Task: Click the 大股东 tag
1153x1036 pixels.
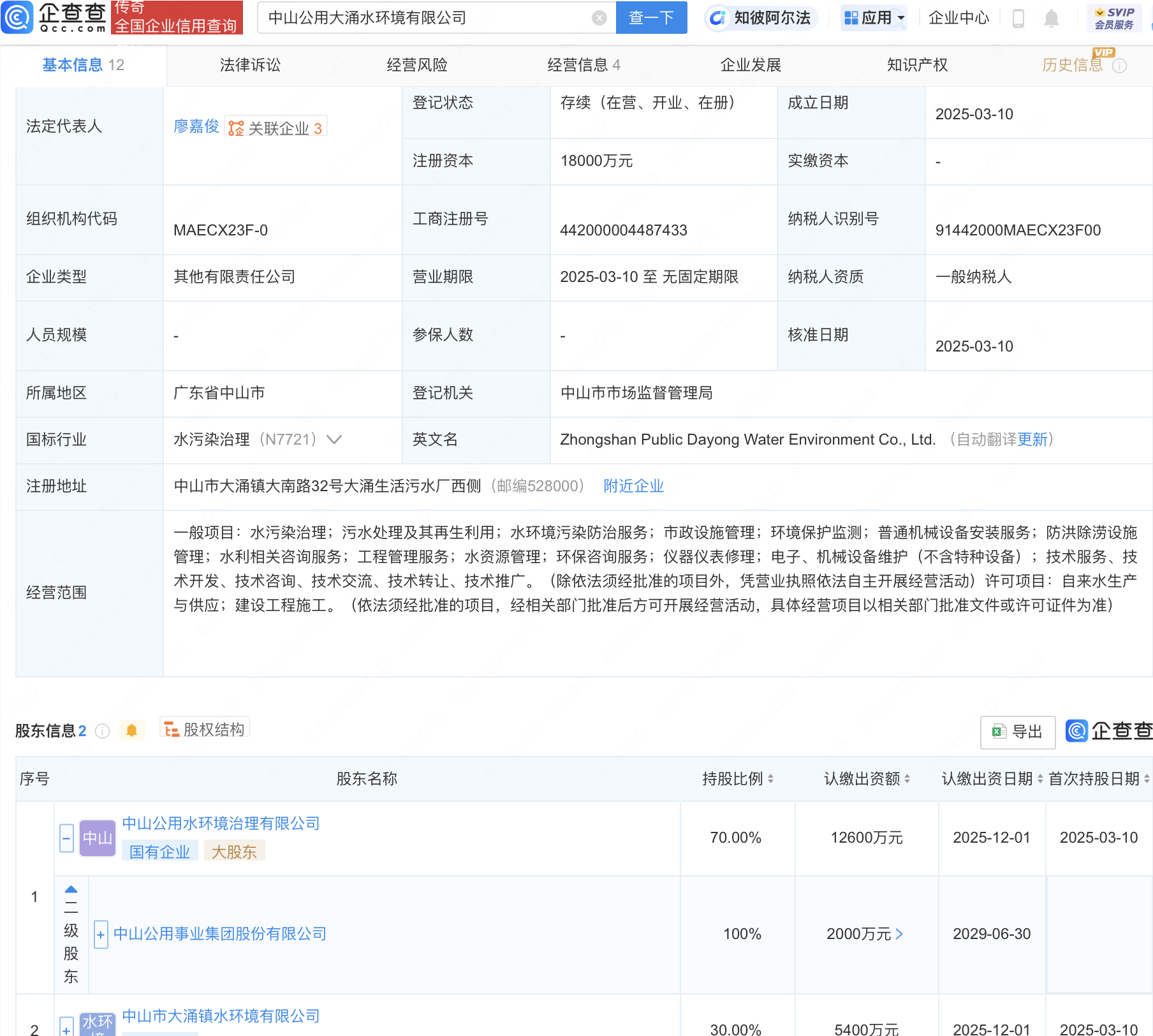Action: (234, 852)
